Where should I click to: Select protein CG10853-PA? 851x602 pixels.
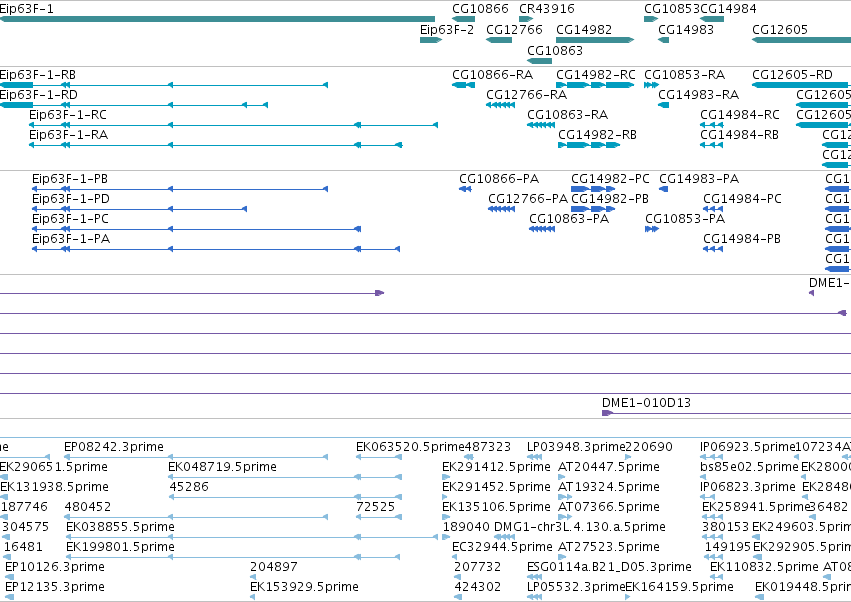pyautogui.click(x=685, y=219)
